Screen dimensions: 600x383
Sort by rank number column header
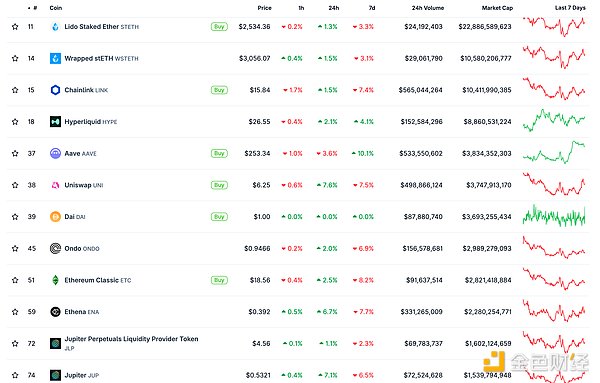(33, 8)
